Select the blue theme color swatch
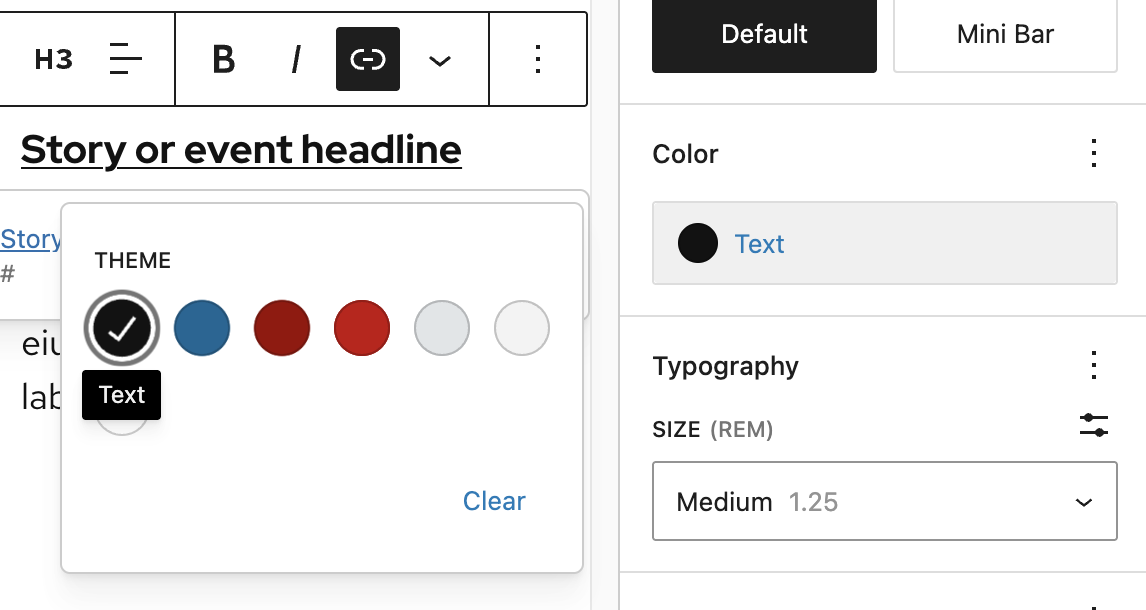Viewport: 1146px width, 610px height. click(201, 327)
